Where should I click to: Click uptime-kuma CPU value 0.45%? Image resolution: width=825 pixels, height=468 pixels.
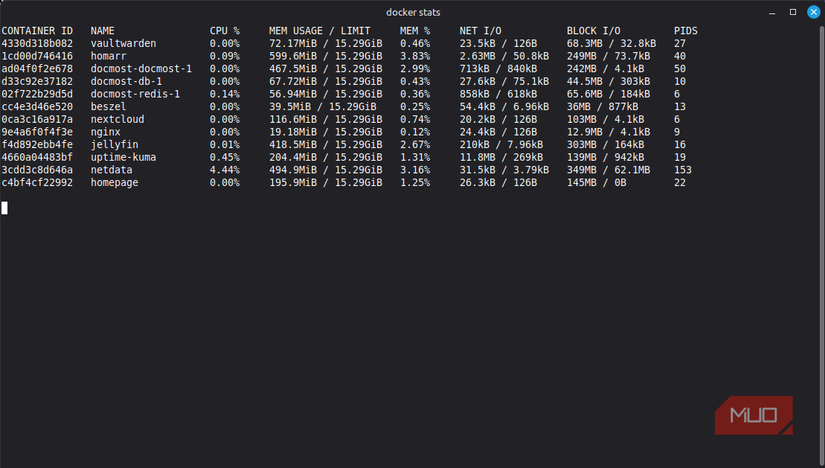click(x=225, y=157)
